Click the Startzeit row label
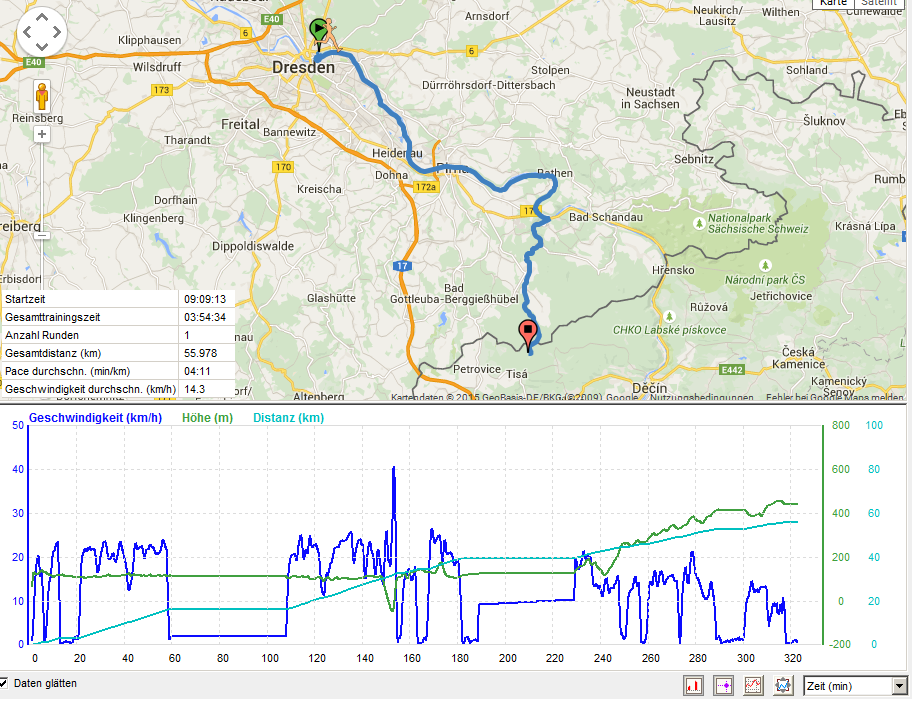 point(25,299)
